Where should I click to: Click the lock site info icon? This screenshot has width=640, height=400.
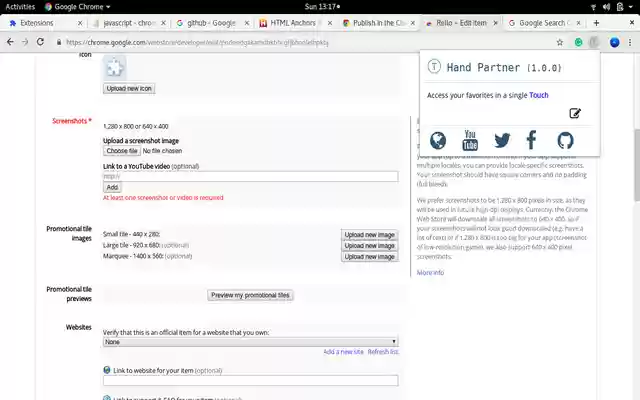(59, 42)
